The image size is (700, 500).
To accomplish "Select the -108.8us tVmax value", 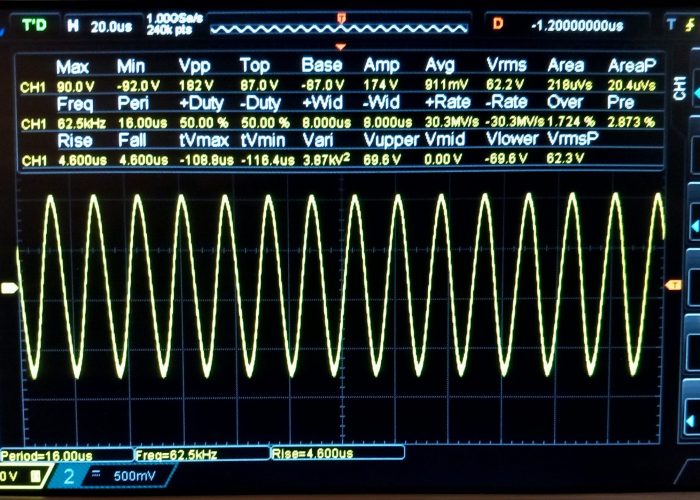I will coord(207,160).
